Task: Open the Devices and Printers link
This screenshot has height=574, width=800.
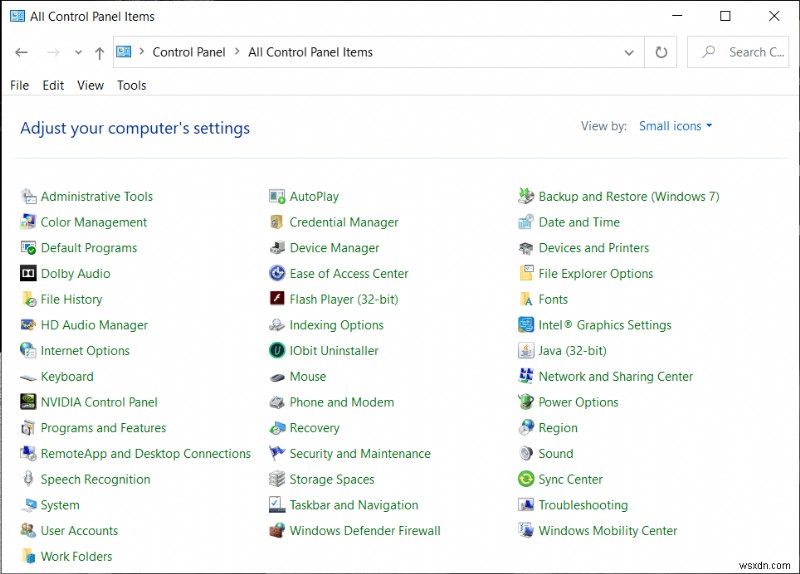Action: [594, 248]
